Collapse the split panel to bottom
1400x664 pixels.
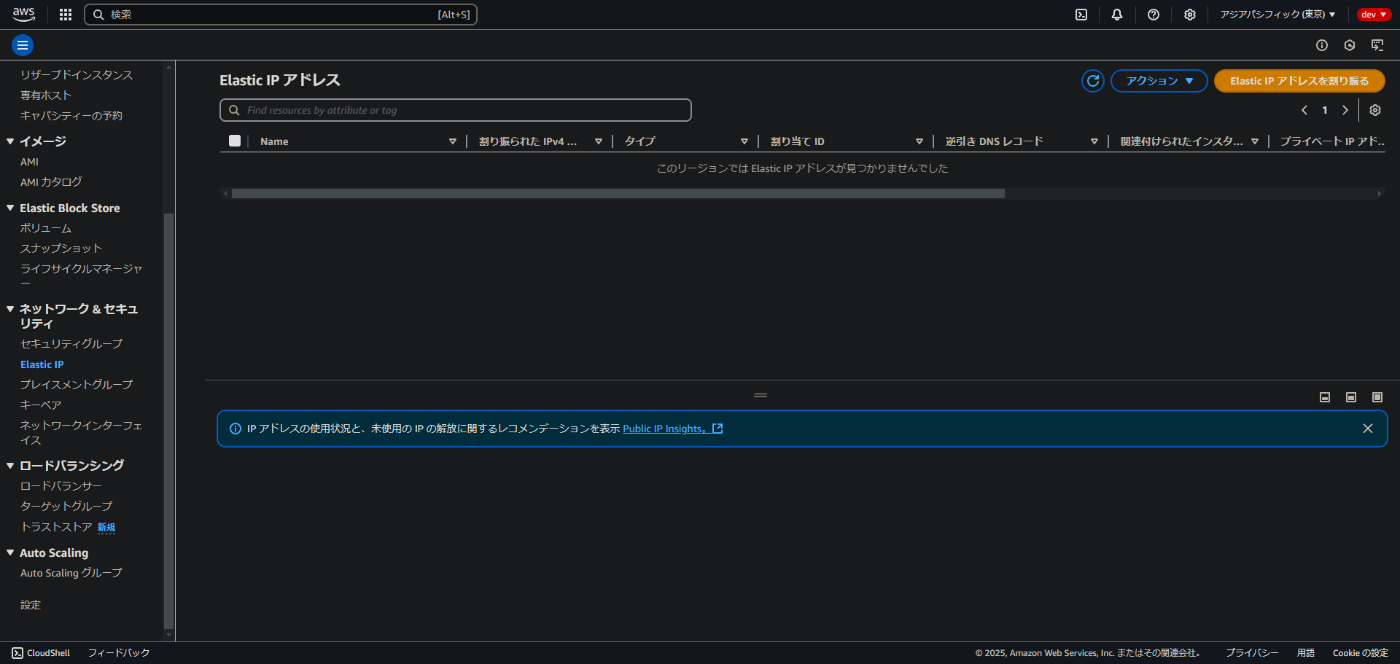coord(1325,397)
